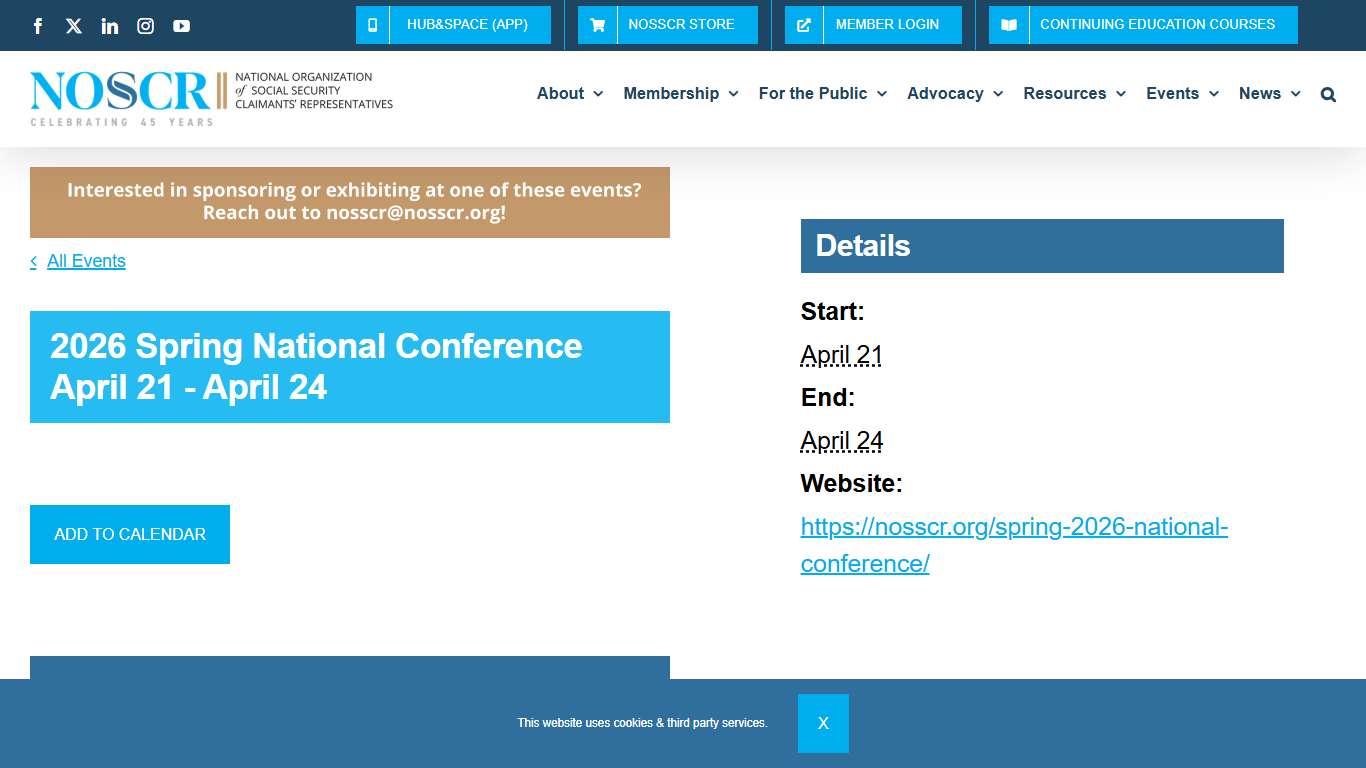Click the shopping cart icon beside NOSSCR STORE
Image resolution: width=1366 pixels, height=768 pixels.
coord(597,25)
